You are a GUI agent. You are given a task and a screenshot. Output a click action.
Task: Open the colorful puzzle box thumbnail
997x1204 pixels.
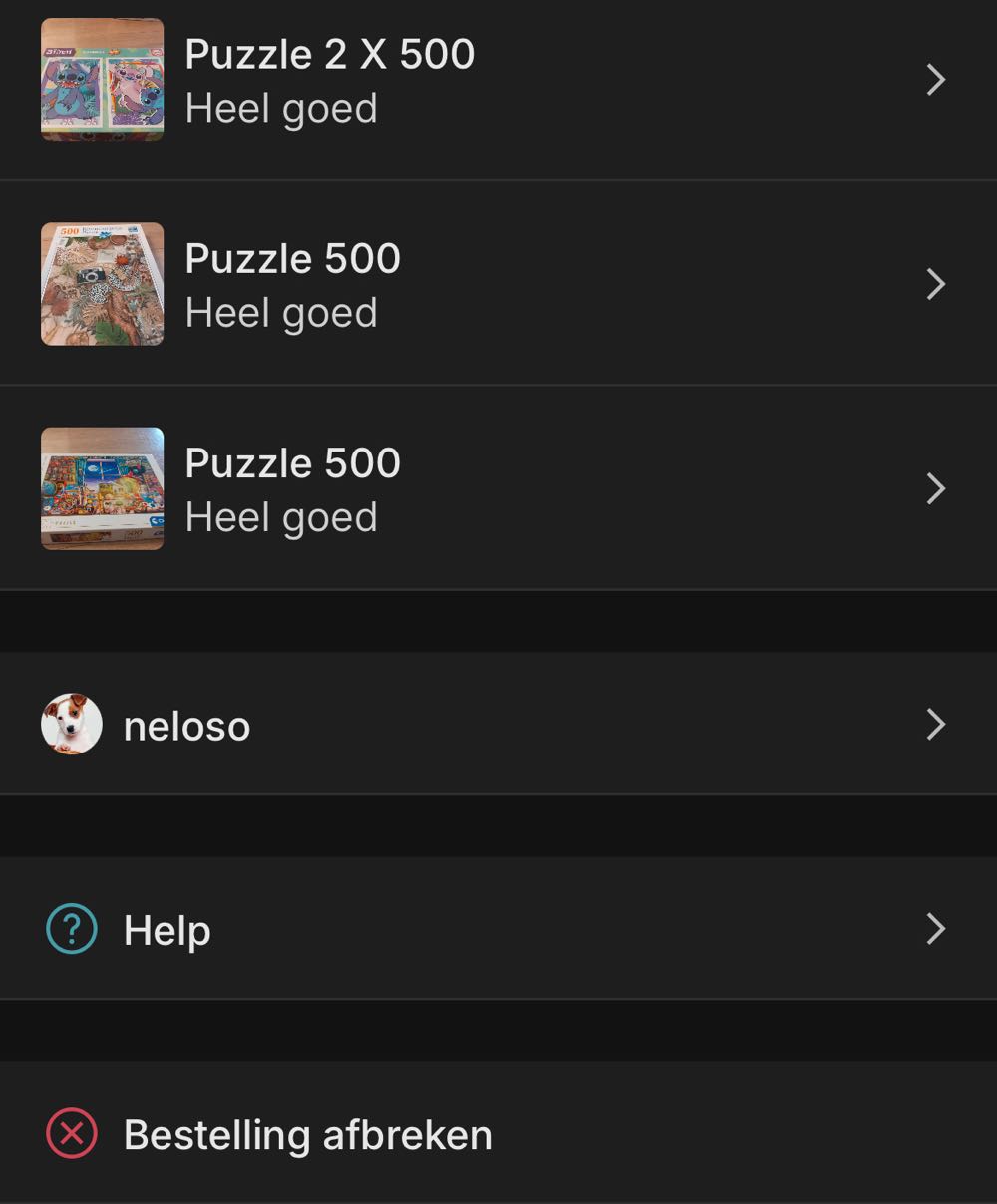[x=102, y=488]
